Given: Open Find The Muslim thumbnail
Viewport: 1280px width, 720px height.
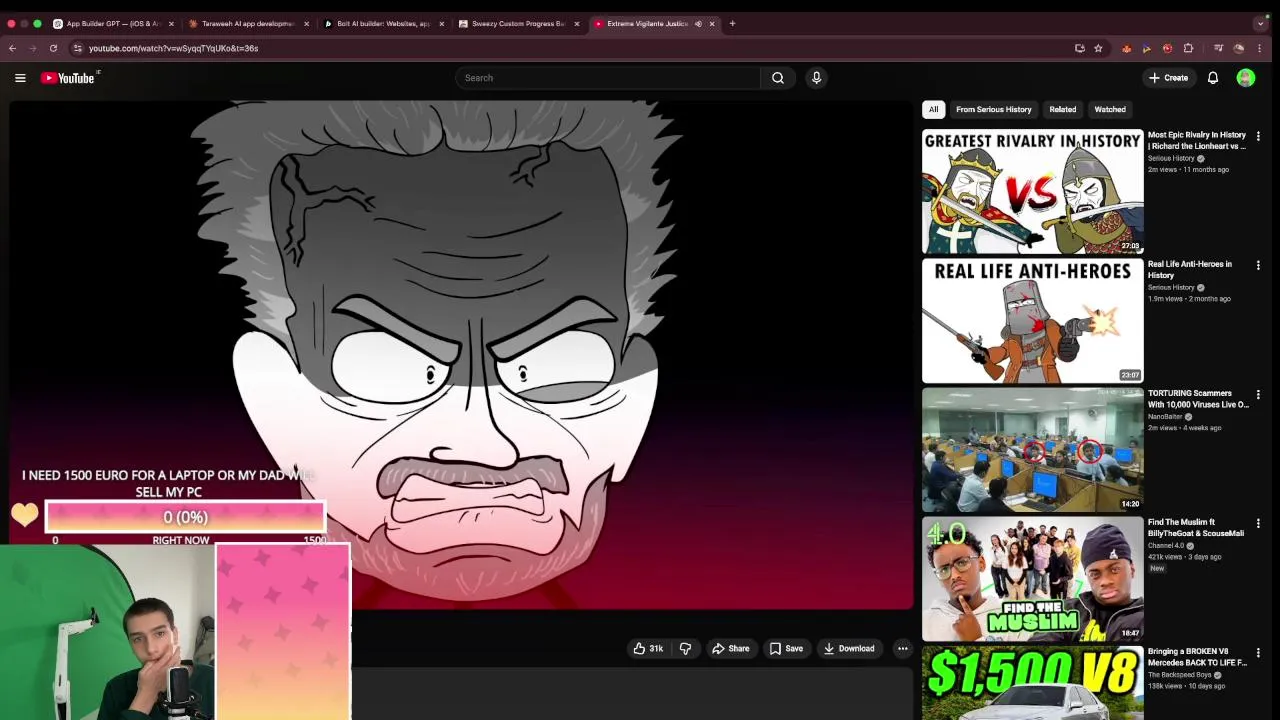Looking at the screenshot, I should tap(1032, 578).
